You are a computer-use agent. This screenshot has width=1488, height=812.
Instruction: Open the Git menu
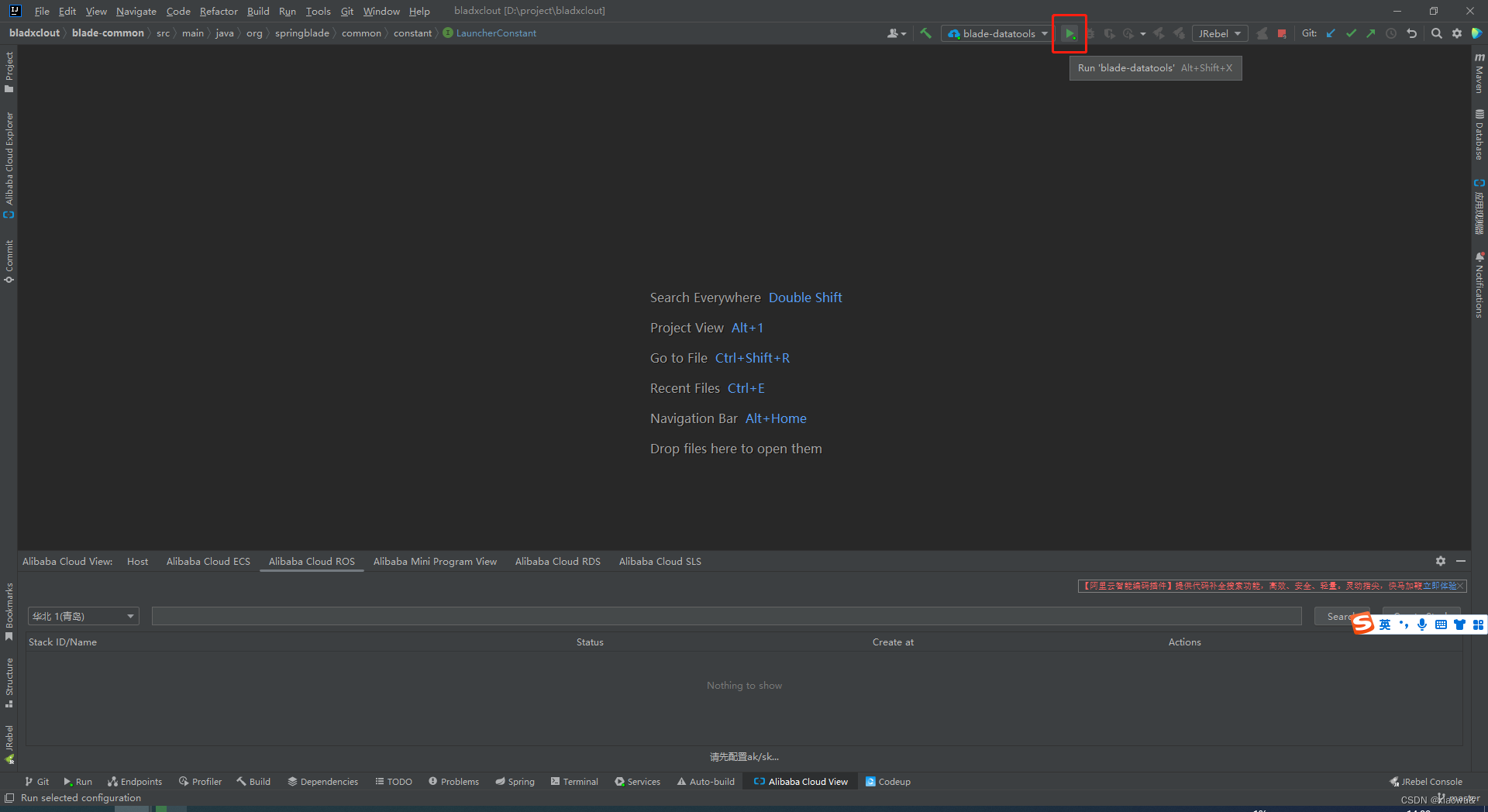pyautogui.click(x=347, y=11)
